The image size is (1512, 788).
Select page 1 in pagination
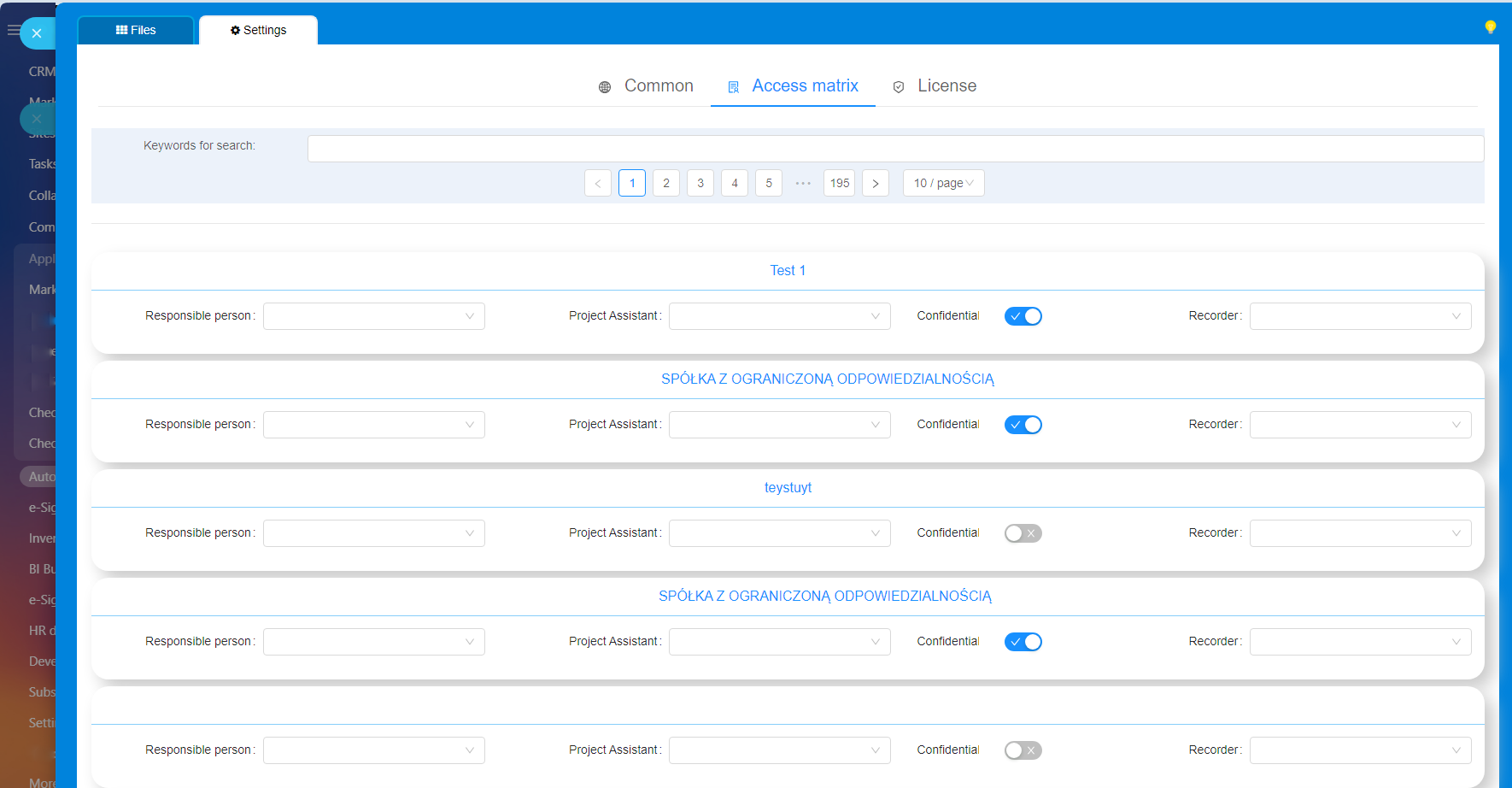(x=632, y=183)
